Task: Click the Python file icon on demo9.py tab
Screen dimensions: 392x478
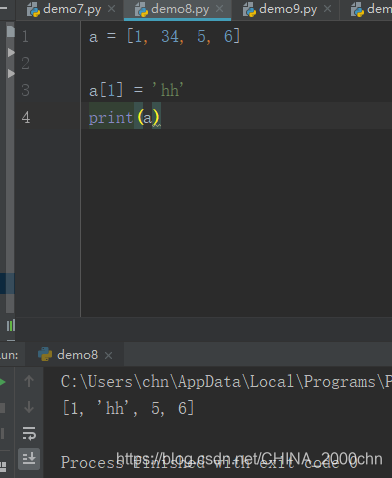Action: [x=249, y=9]
